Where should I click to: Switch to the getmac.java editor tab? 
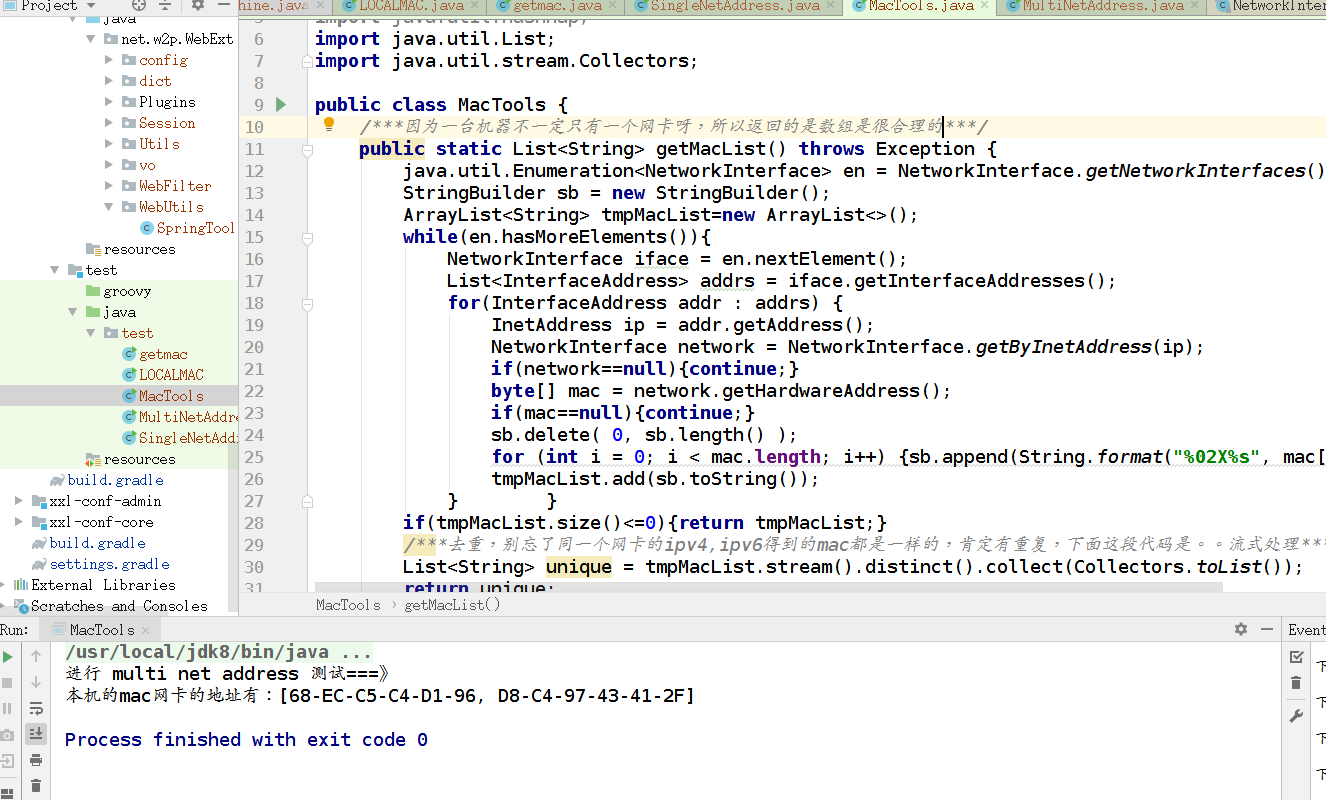[557, 6]
